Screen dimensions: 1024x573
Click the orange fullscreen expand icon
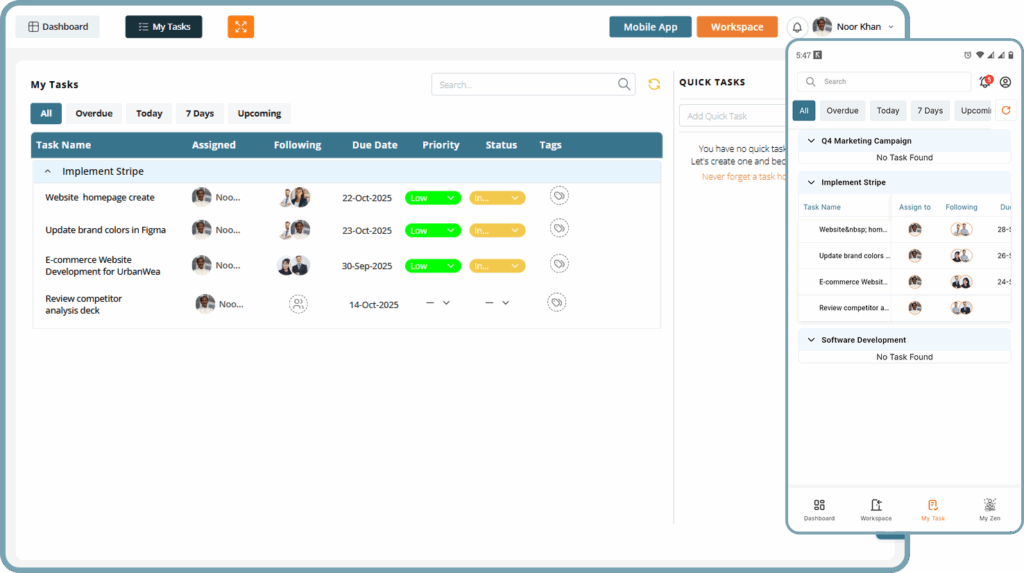pyautogui.click(x=240, y=27)
